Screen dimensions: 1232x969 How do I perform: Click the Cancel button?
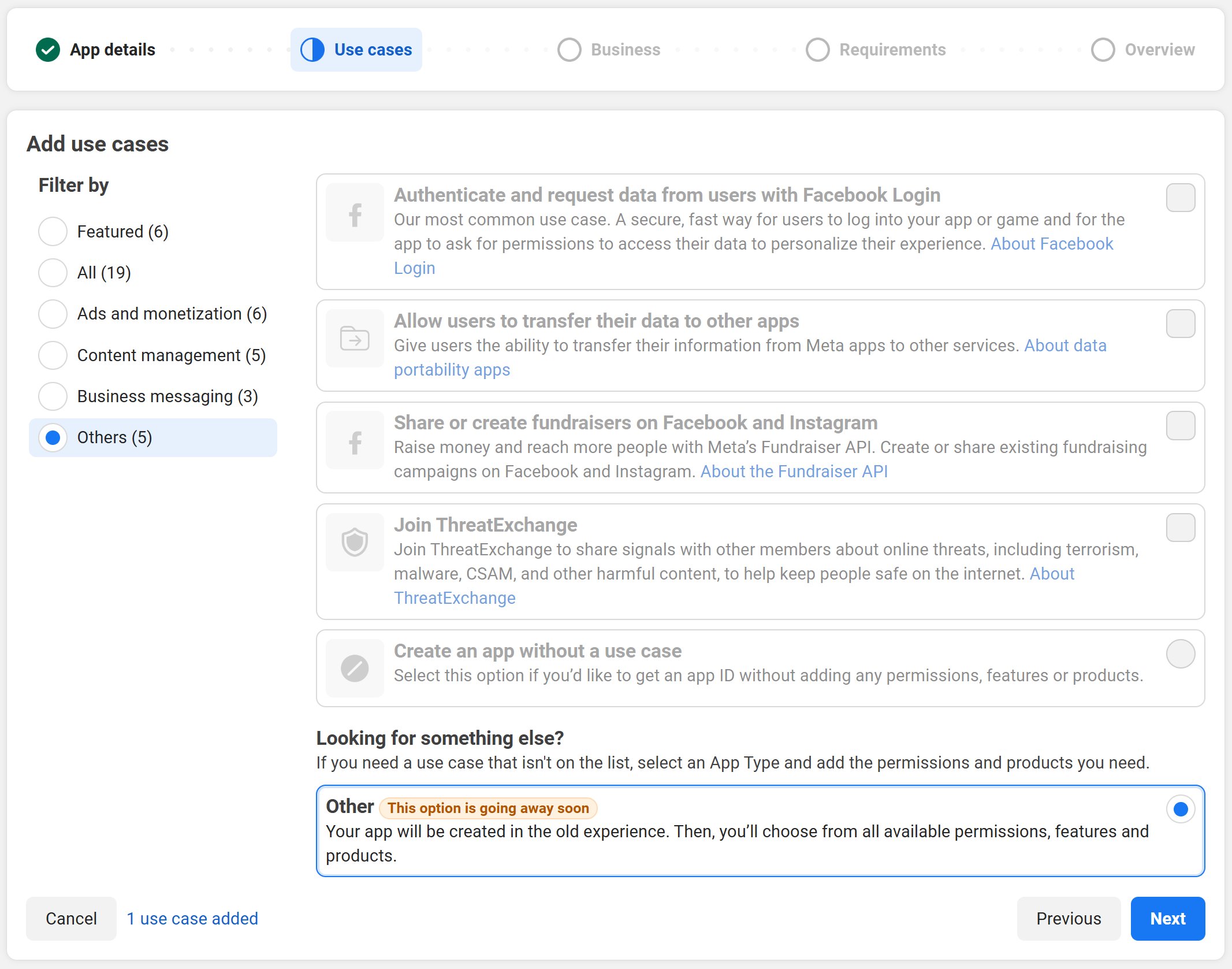coord(71,919)
